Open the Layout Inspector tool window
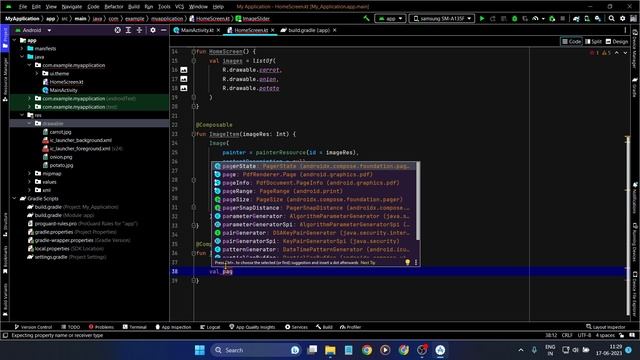 tap(606, 327)
